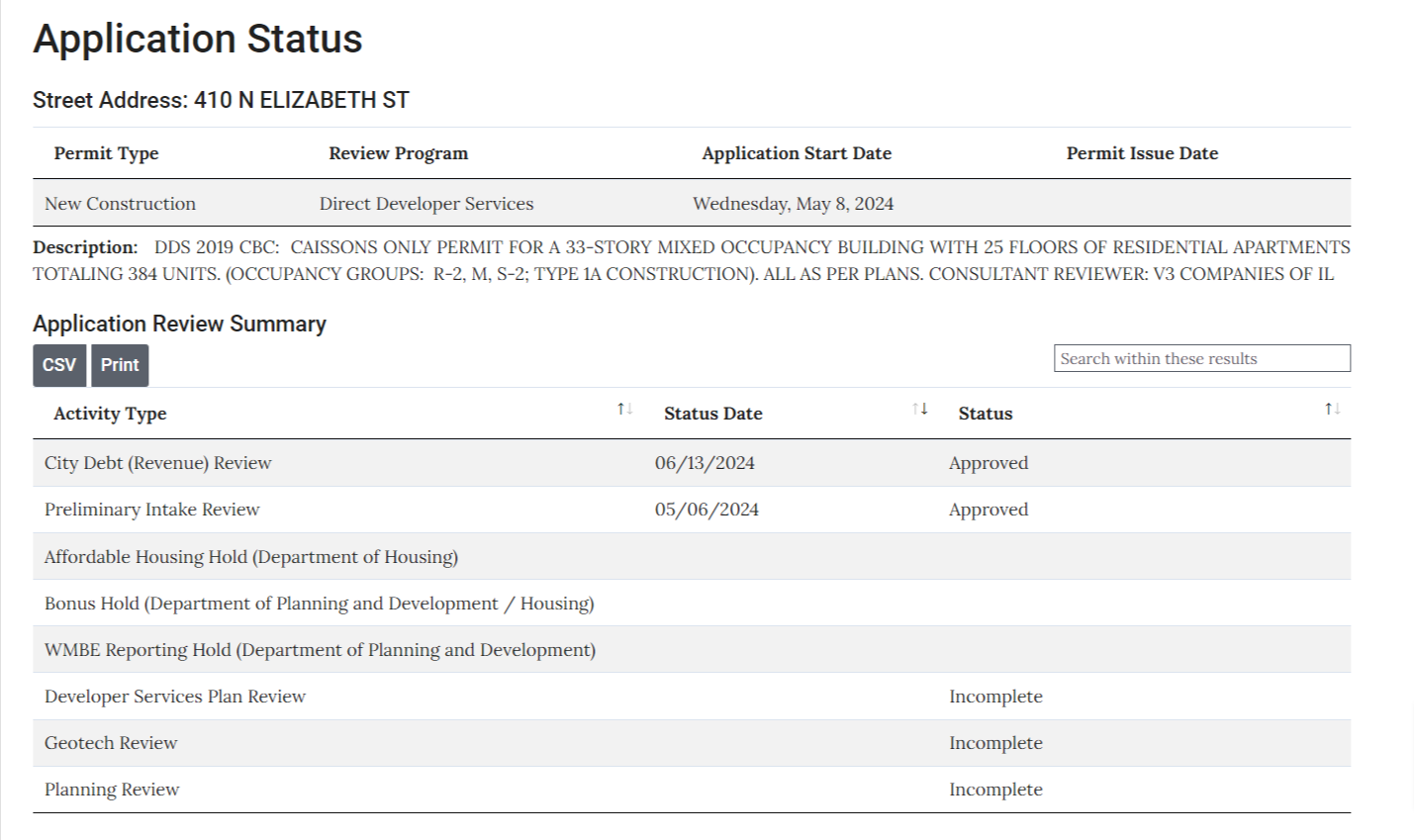The height and width of the screenshot is (840, 1414).
Task: Click the Review Program header
Action: (x=399, y=153)
